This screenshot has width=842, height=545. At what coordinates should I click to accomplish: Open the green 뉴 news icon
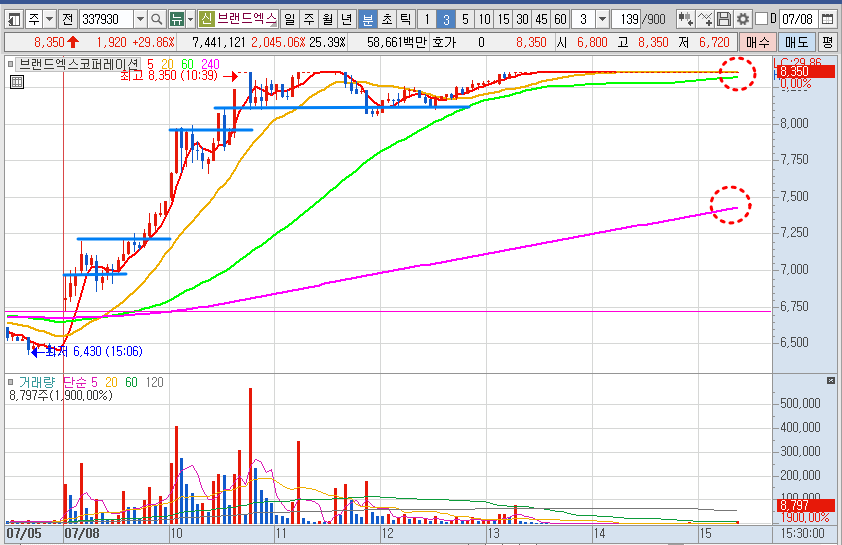176,20
